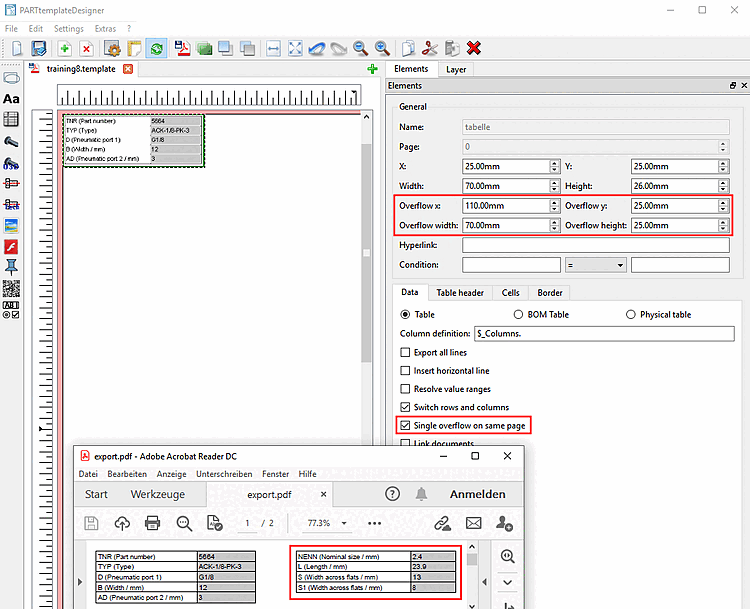Enable the Export all lines checkbox
This screenshot has height=609, width=750.
point(405,352)
